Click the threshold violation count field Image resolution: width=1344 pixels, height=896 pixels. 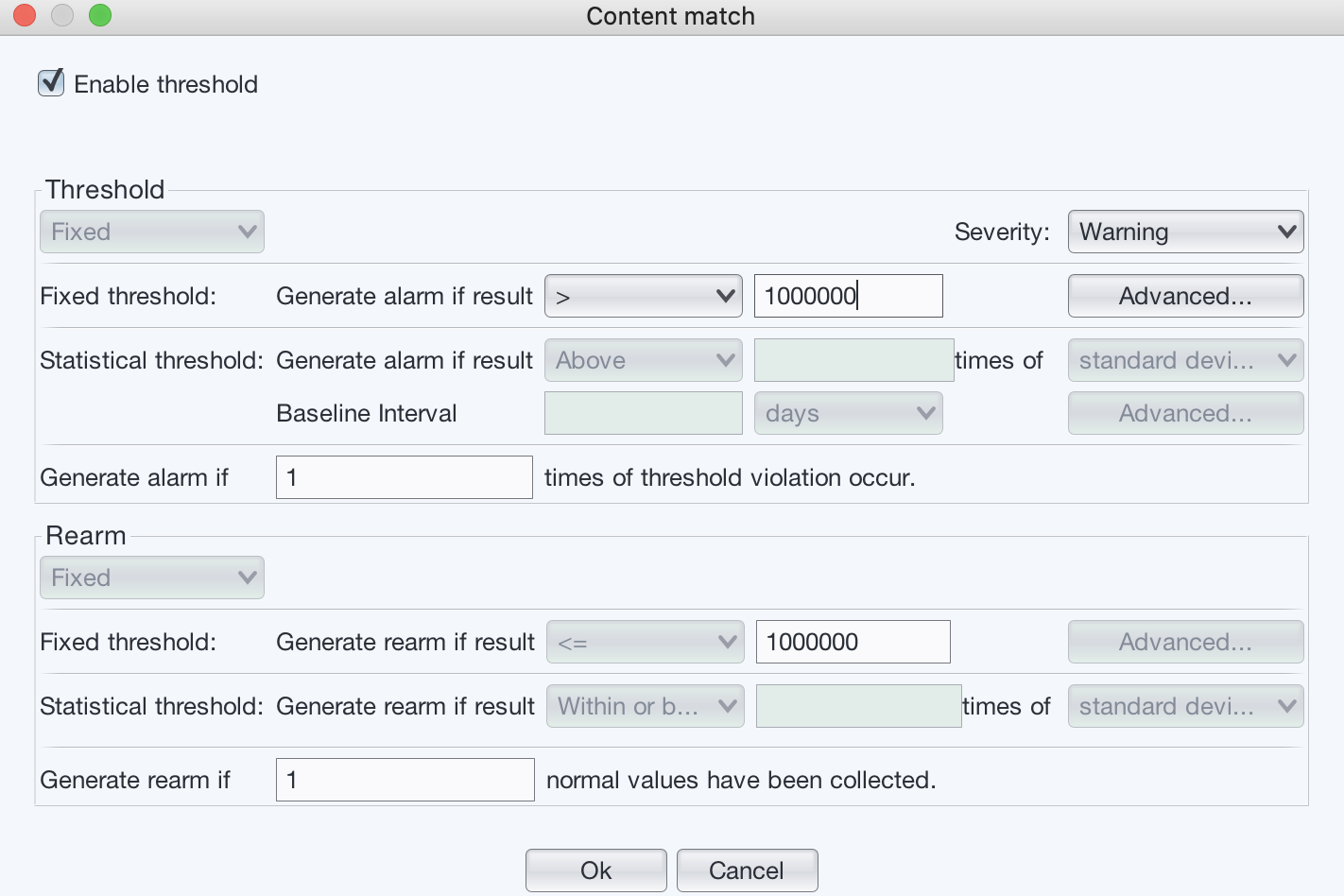404,477
